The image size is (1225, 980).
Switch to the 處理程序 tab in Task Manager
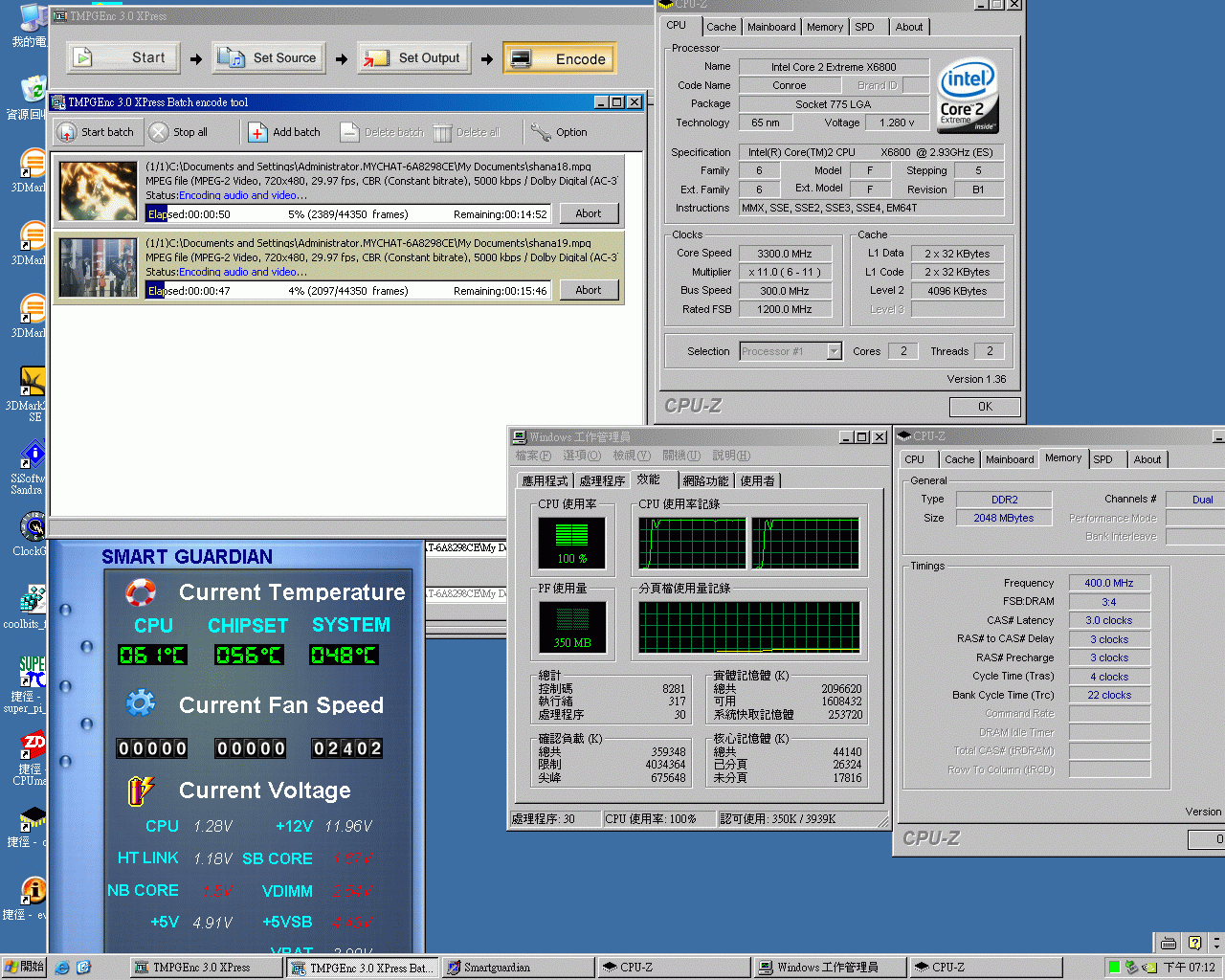coord(602,480)
